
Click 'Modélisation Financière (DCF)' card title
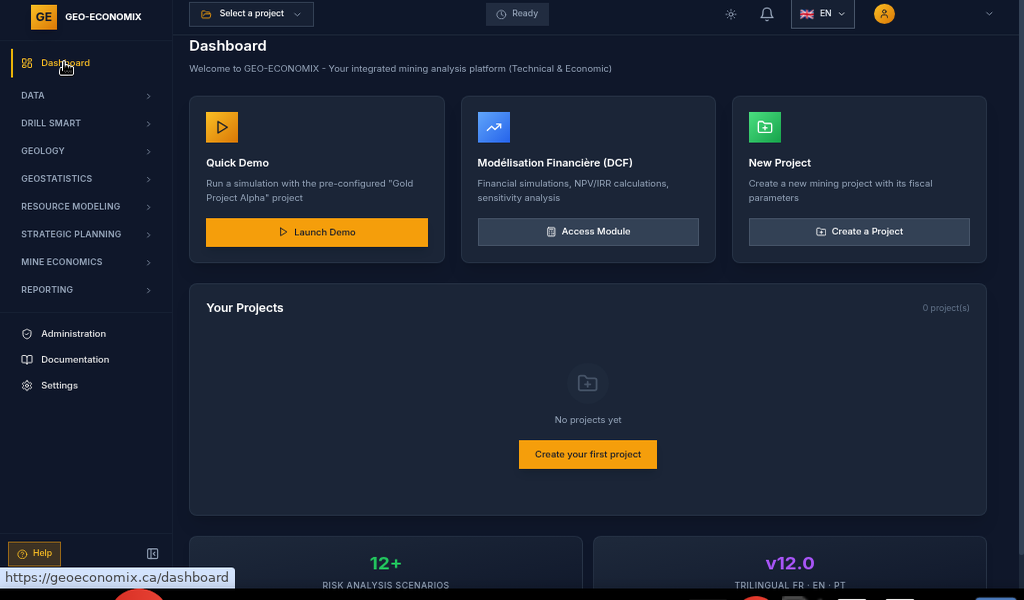click(x=554, y=163)
